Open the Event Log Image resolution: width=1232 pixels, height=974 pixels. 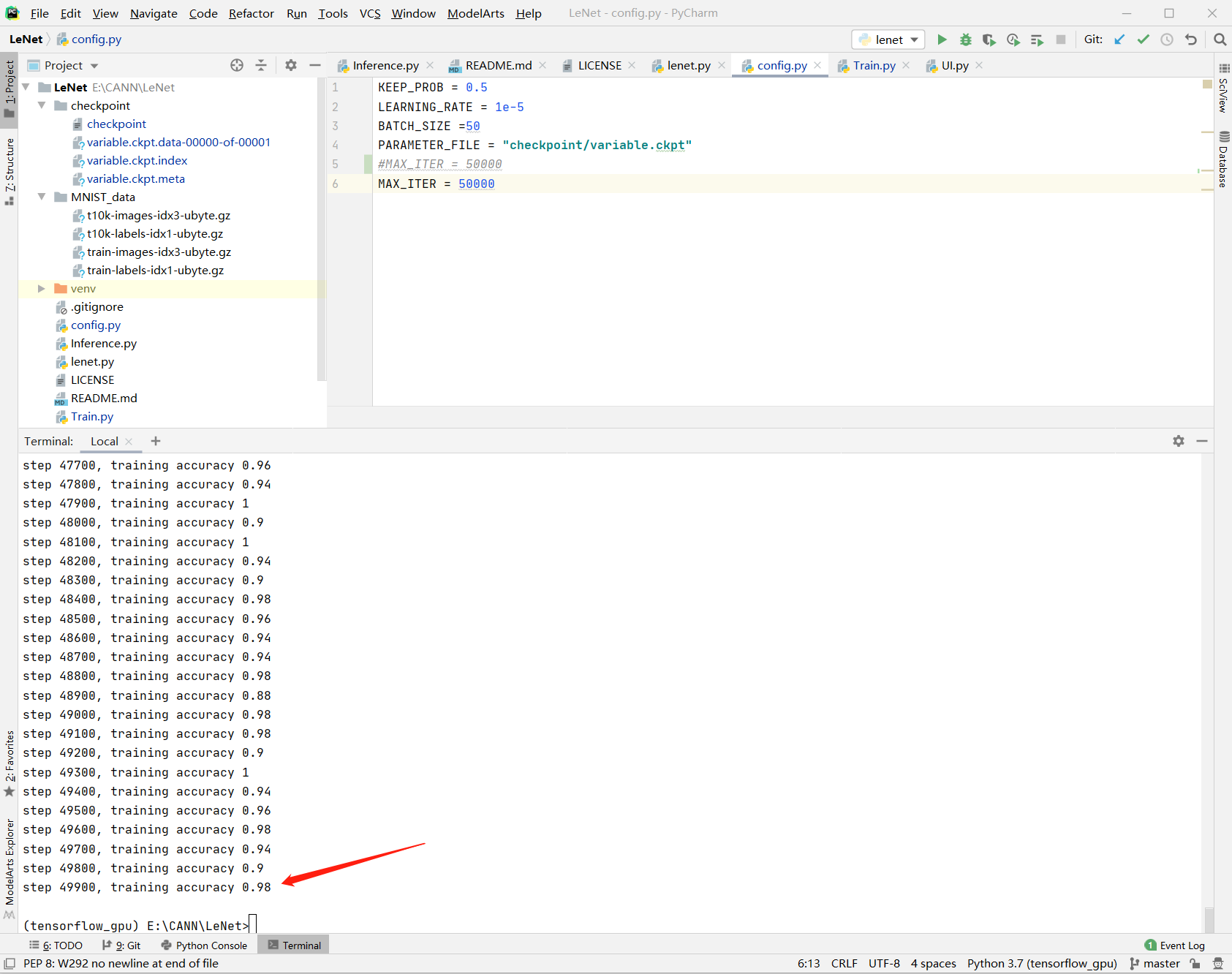pyautogui.click(x=1175, y=945)
